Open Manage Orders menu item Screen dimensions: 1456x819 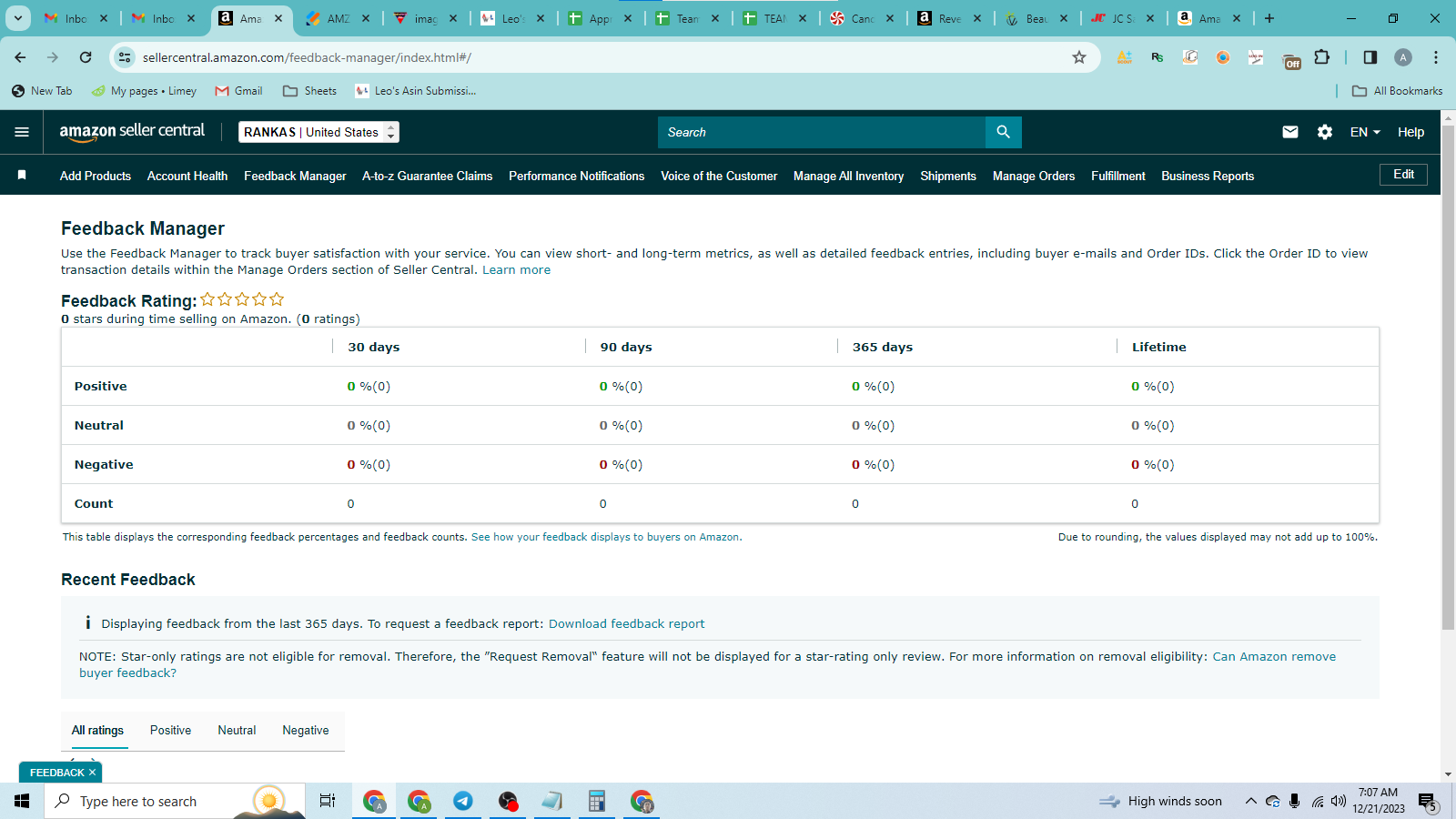[x=1034, y=176]
